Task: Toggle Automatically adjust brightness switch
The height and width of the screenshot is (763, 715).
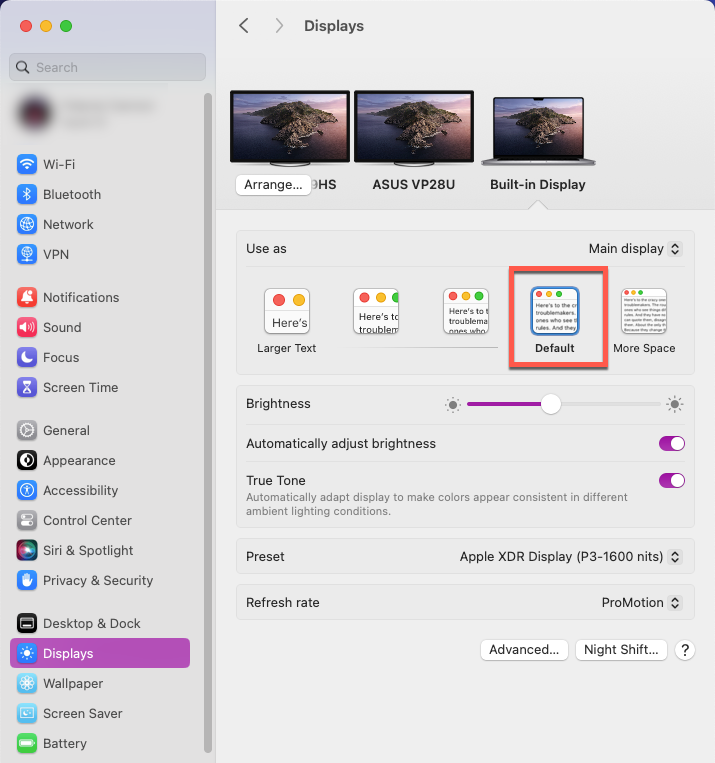Action: point(672,444)
